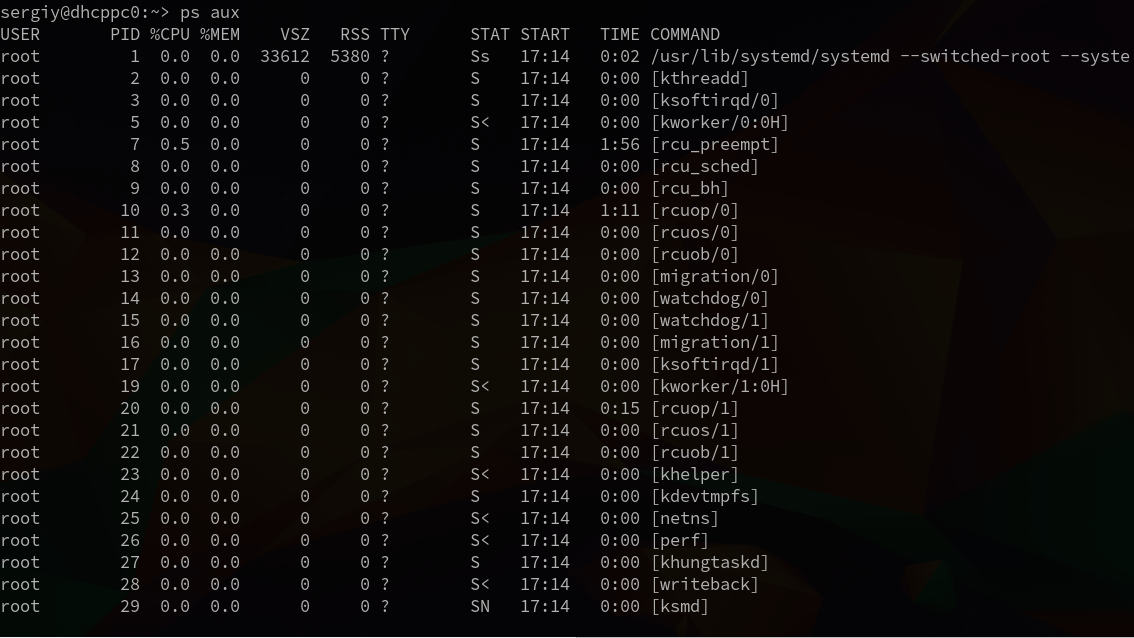Screen dimensions: 1134x638
Task: Select the [kdevtmpfs] process entry
Action: point(705,496)
